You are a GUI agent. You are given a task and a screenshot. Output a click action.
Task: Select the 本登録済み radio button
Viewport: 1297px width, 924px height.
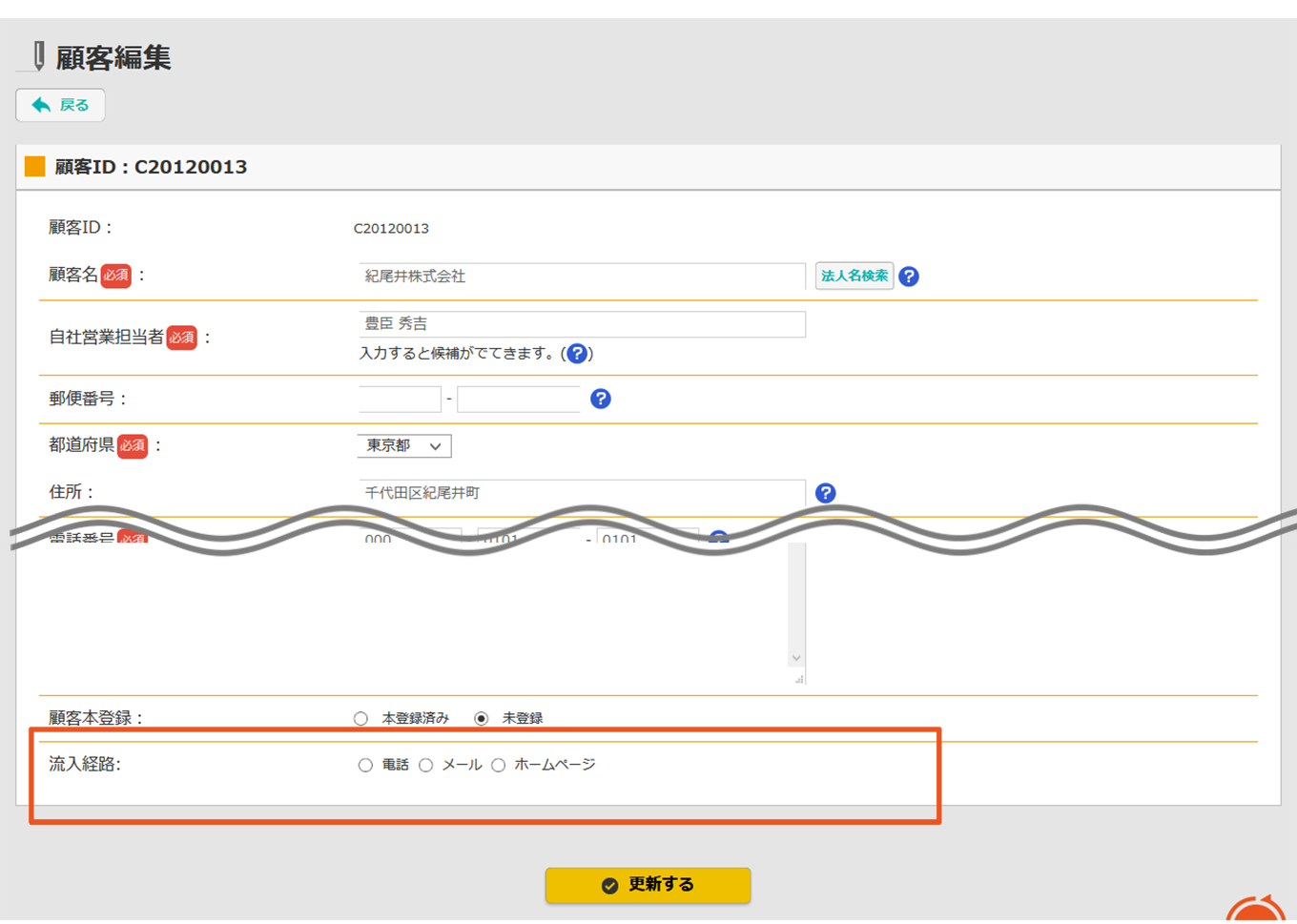point(360,719)
